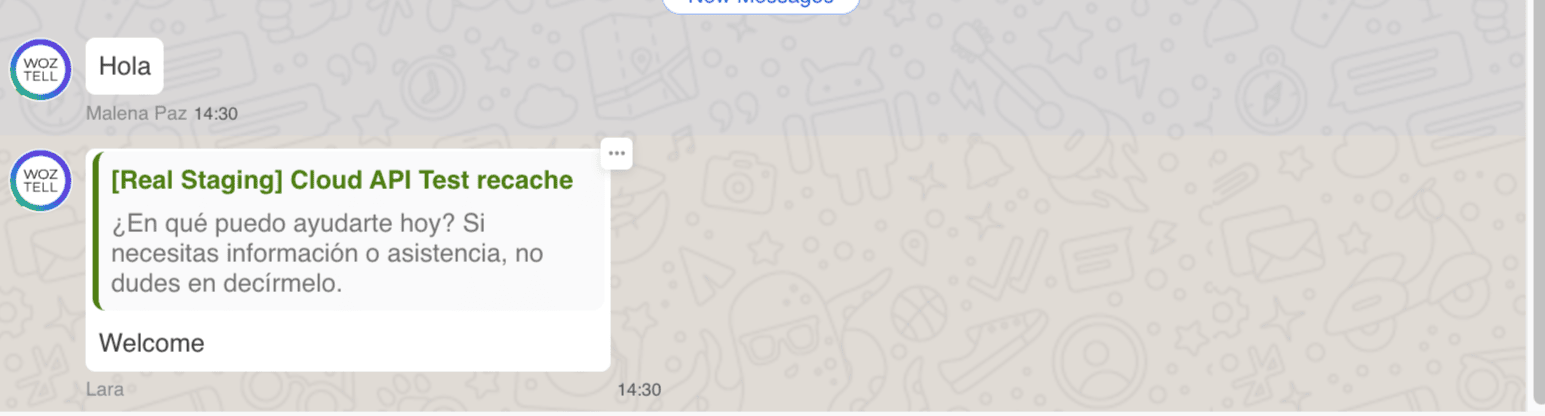Click the WOZTELL avatar beside the Hola message

(41, 71)
